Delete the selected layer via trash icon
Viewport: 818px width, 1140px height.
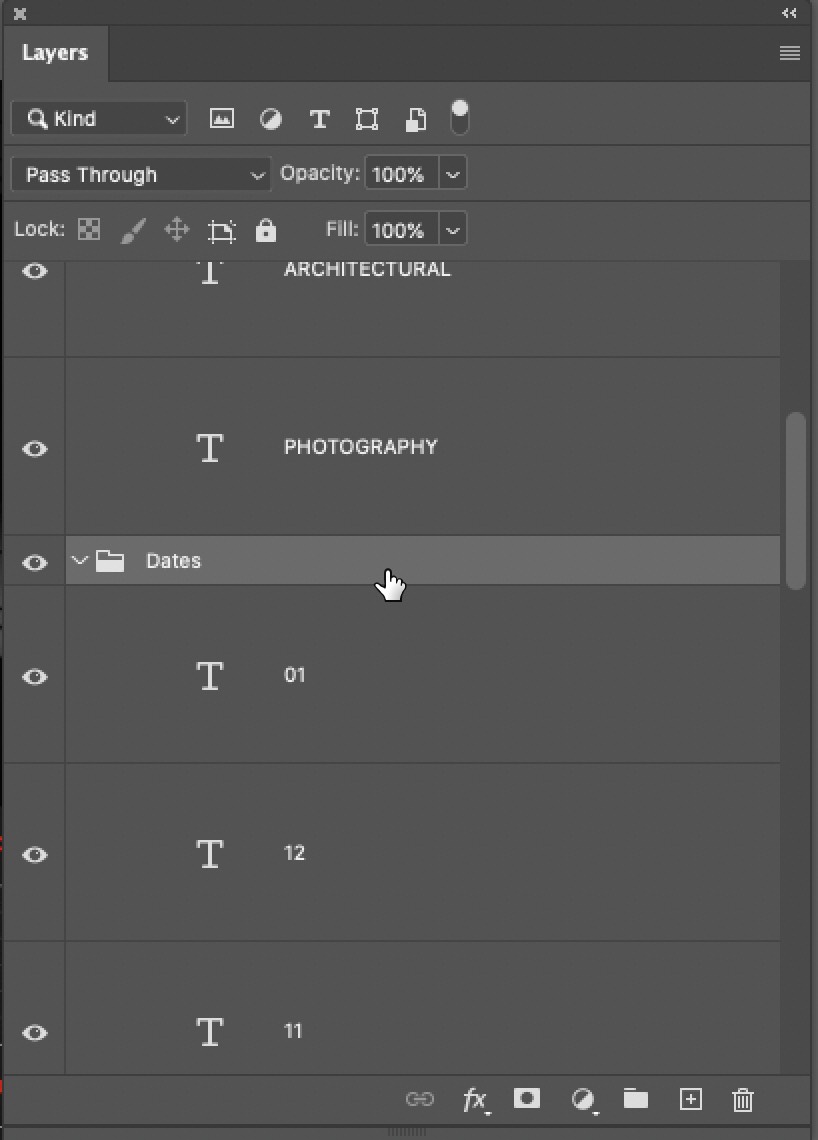(x=742, y=1099)
